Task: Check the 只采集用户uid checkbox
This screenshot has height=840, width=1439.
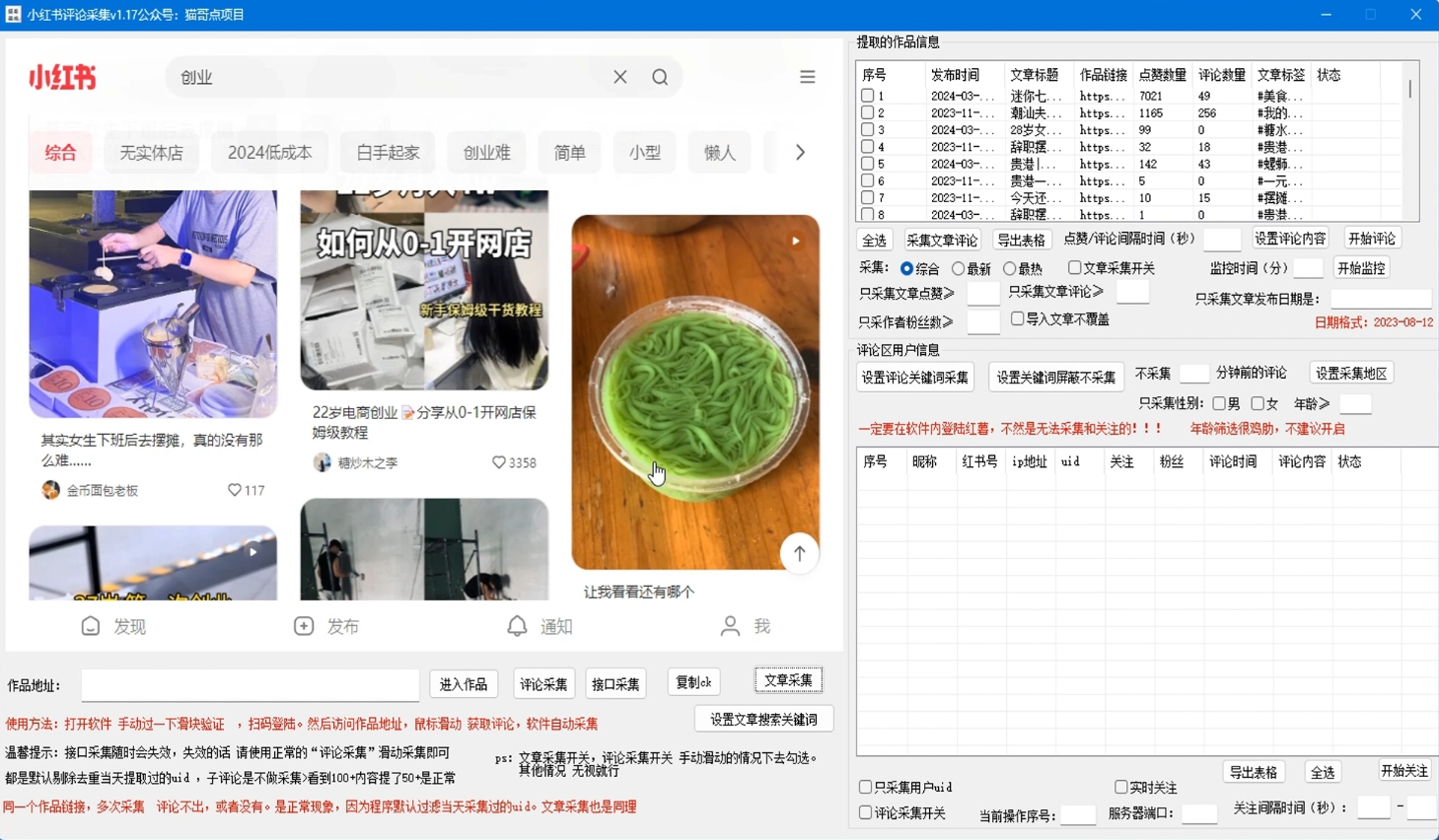Action: [865, 787]
